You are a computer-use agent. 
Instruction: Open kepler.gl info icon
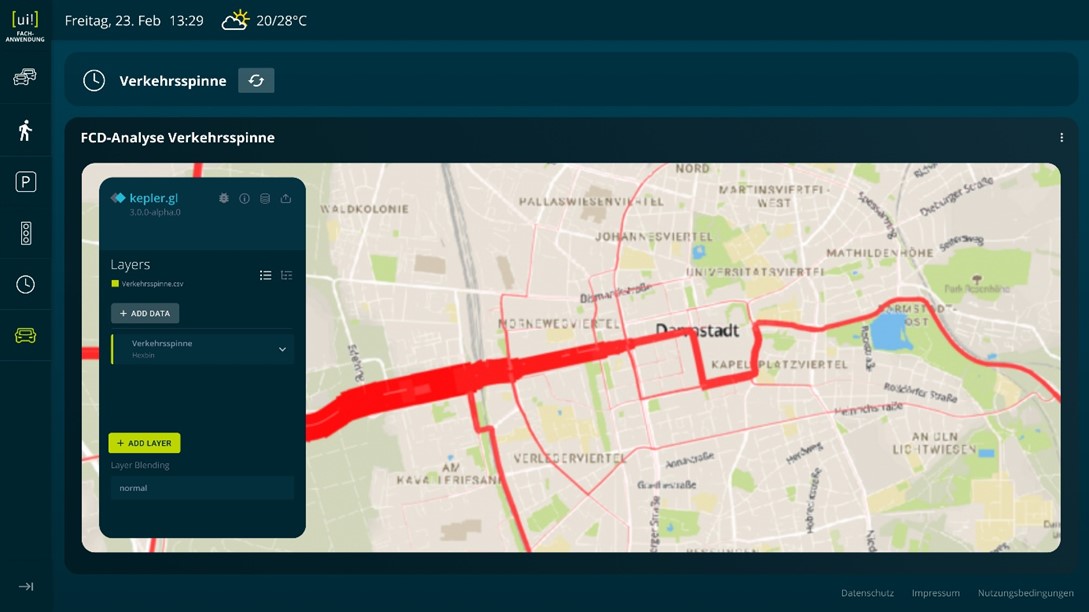[244, 199]
